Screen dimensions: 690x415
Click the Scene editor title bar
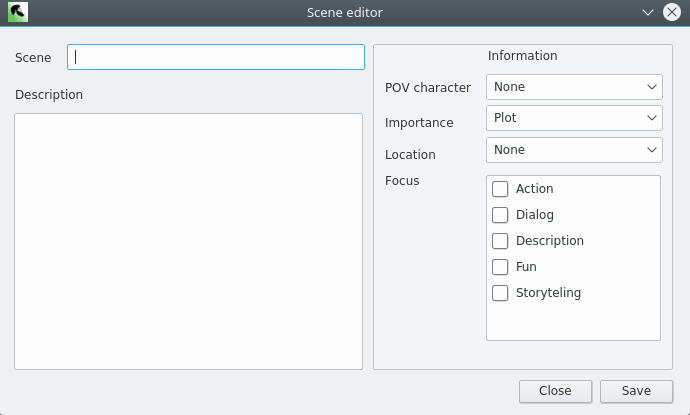[x=345, y=12]
